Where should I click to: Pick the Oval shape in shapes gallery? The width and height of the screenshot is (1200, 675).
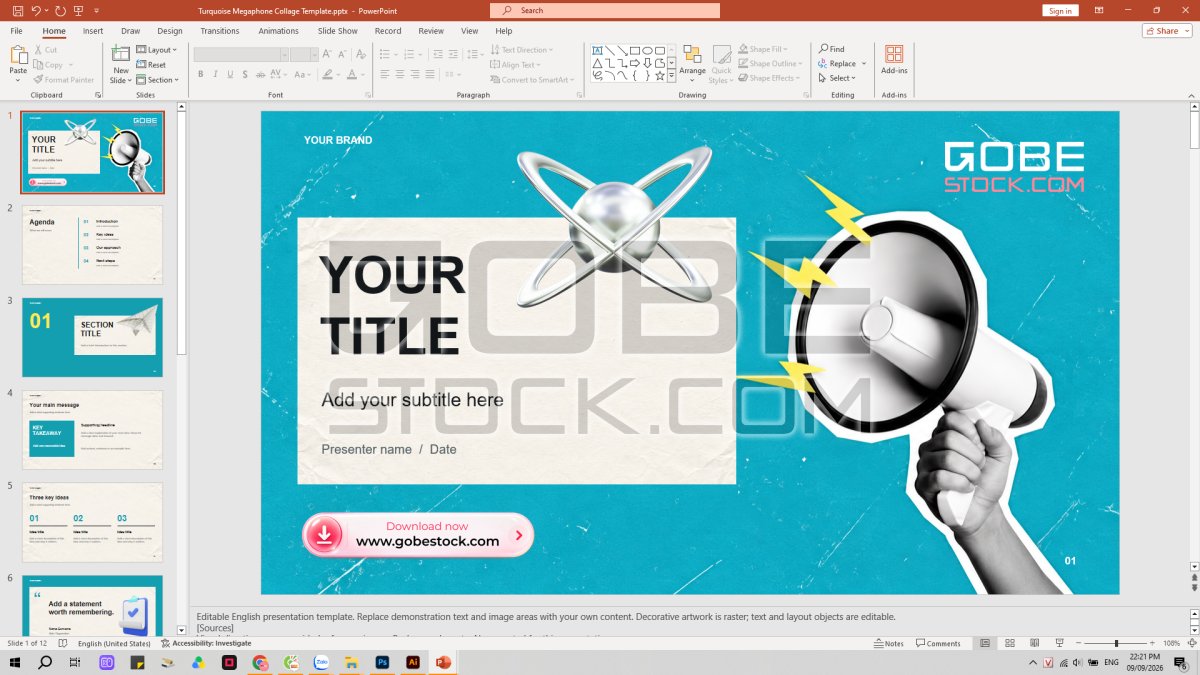coord(647,50)
